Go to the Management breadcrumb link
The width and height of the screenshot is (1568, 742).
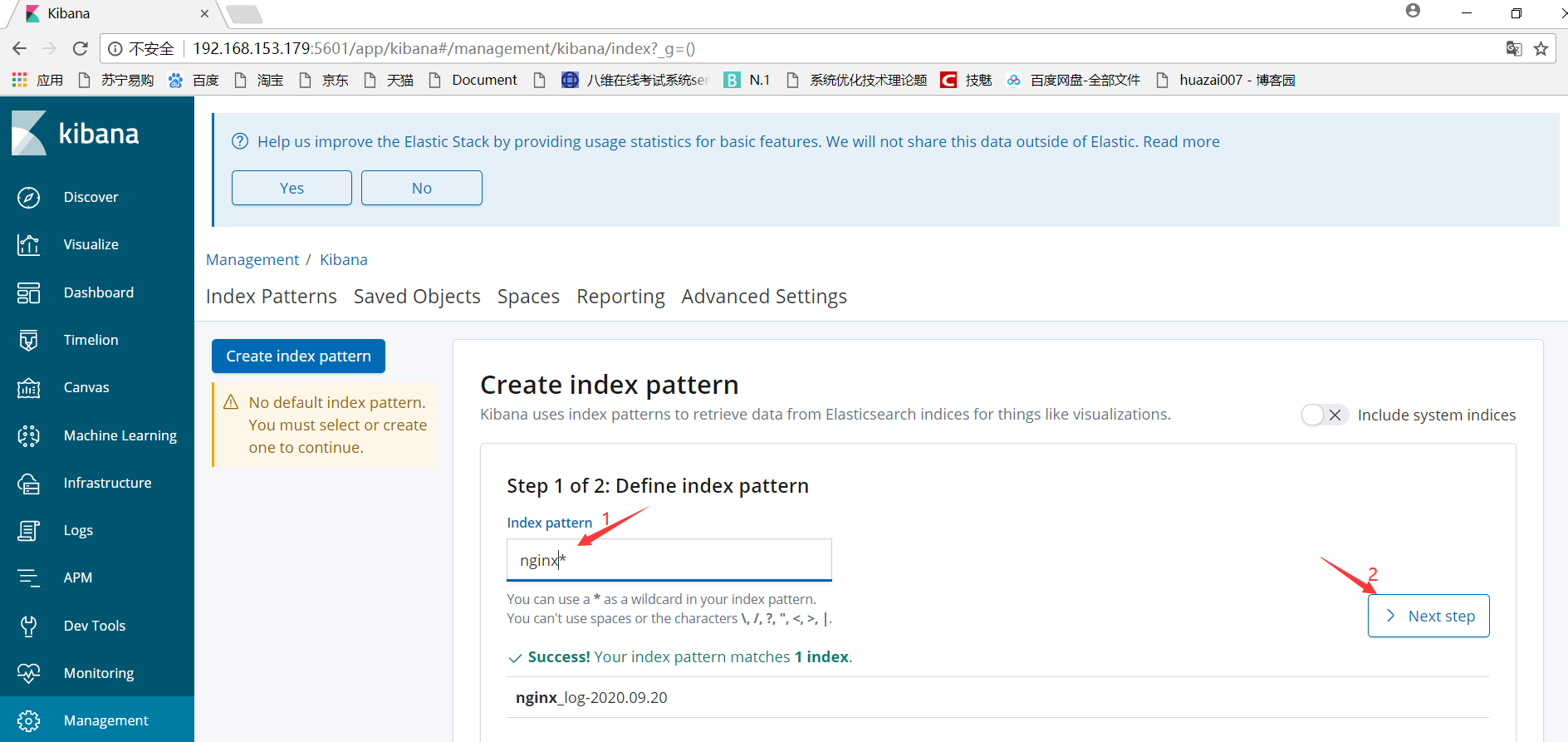252,259
